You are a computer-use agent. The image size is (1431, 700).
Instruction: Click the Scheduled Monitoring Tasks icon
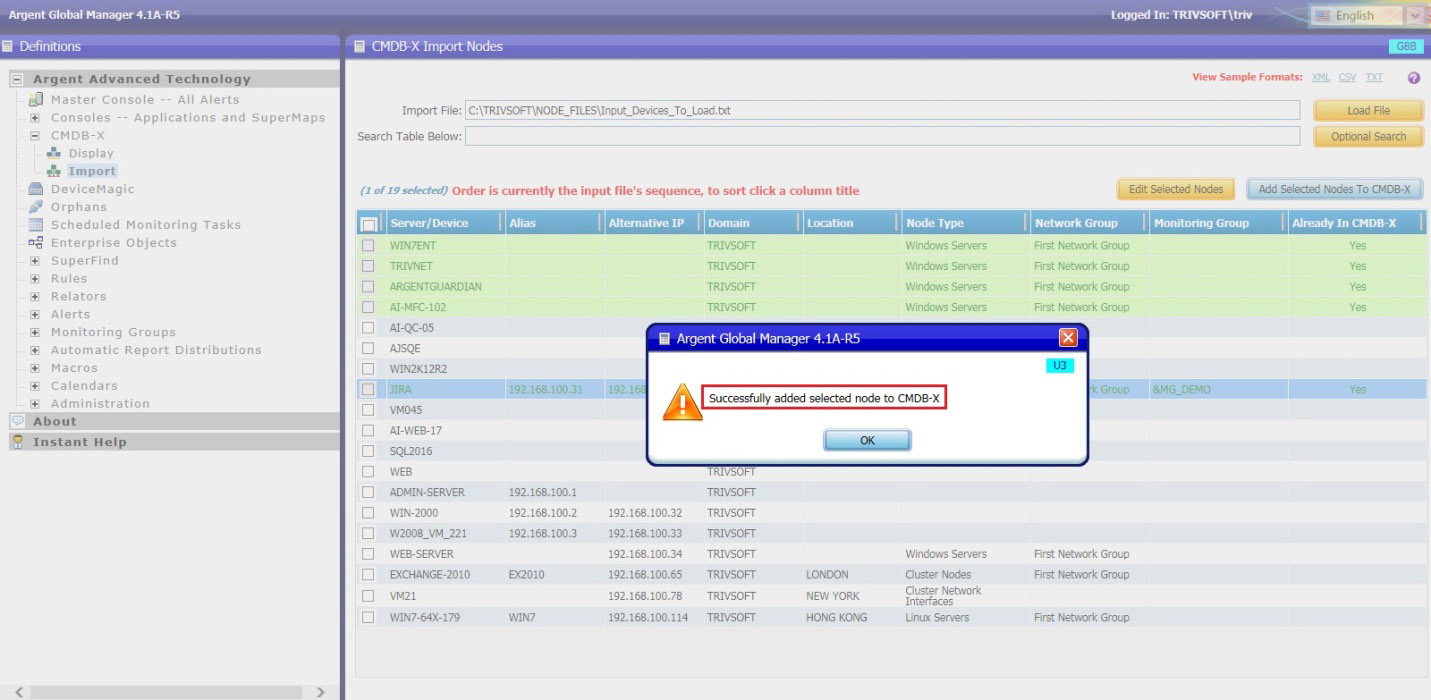(x=36, y=225)
